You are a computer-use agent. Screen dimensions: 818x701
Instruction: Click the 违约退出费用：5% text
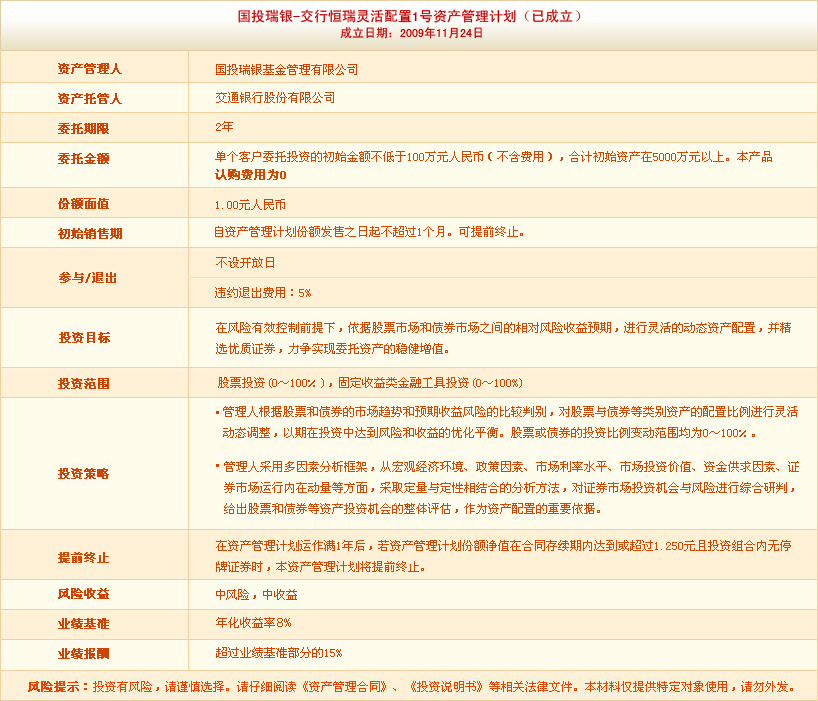pyautogui.click(x=262, y=293)
